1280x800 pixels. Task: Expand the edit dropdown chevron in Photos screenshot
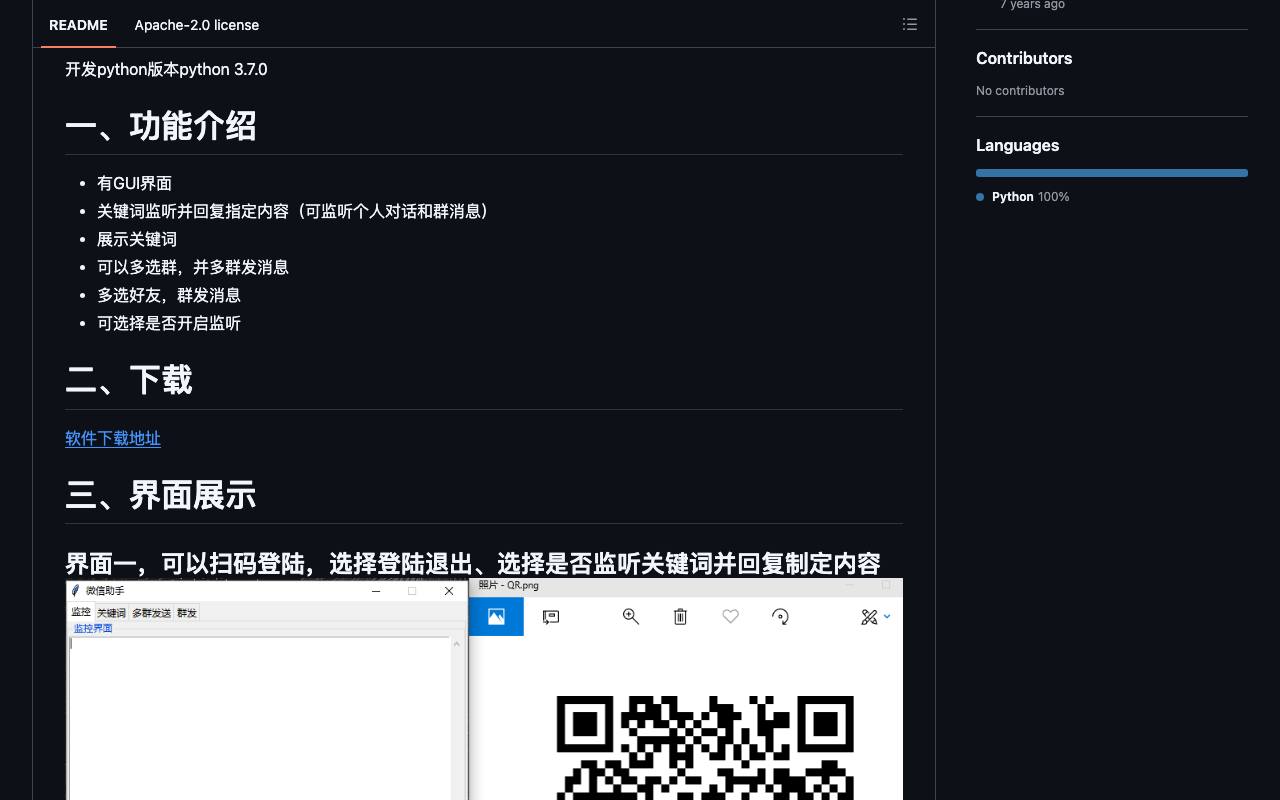point(887,617)
